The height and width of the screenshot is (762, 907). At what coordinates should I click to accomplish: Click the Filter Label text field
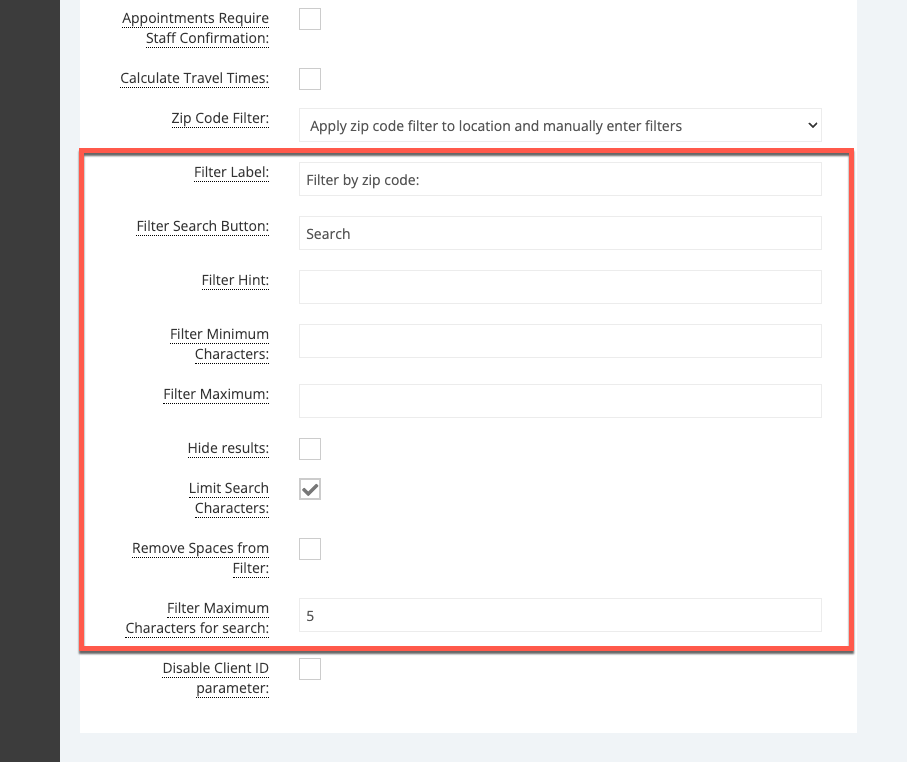(560, 180)
